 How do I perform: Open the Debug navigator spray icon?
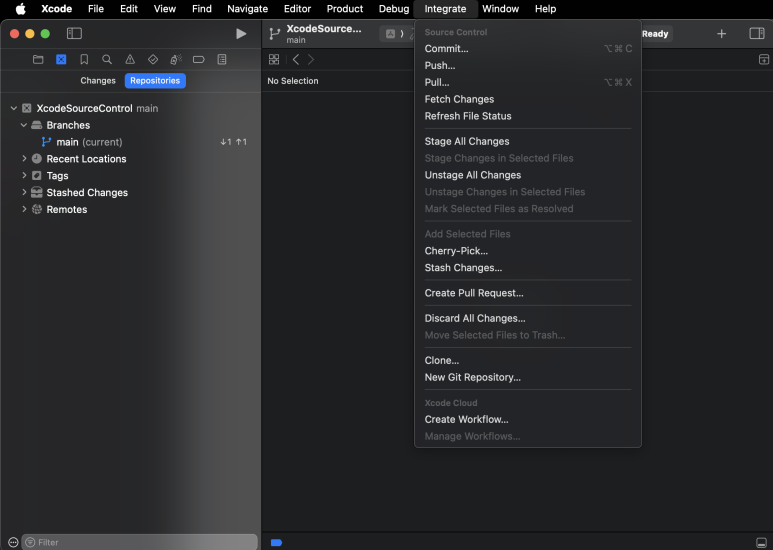coord(176,60)
